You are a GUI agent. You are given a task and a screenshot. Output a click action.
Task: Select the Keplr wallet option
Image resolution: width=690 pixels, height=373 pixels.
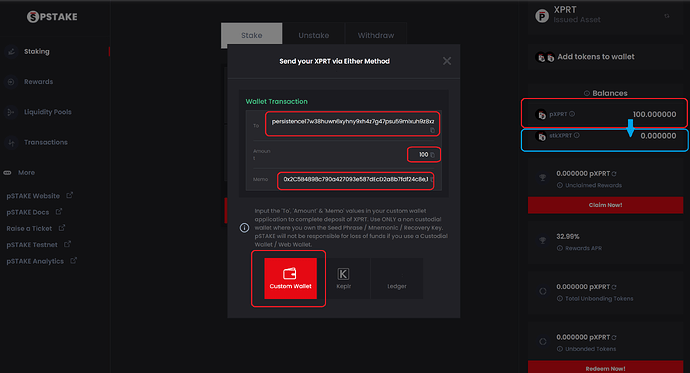tap(343, 278)
